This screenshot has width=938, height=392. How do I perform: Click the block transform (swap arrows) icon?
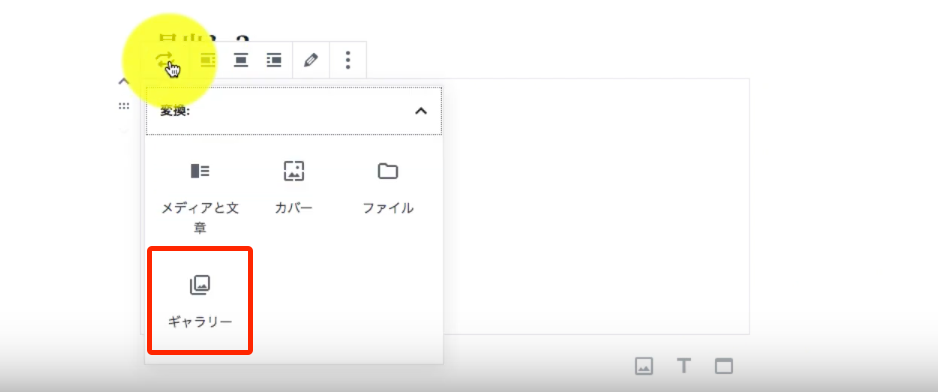coord(164,60)
